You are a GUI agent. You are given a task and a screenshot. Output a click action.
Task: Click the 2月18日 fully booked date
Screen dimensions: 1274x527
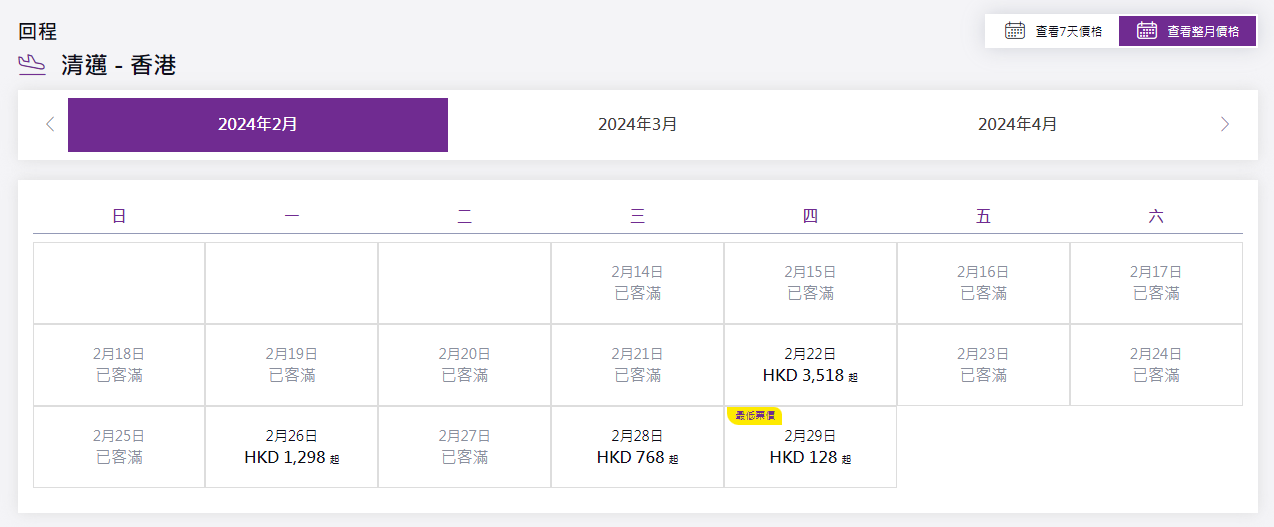coord(119,365)
